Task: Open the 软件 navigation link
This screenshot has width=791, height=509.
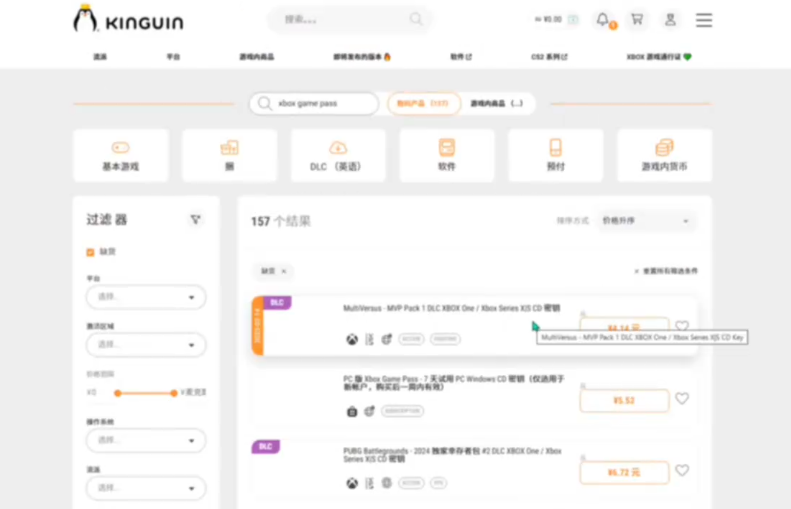Action: pos(461,56)
